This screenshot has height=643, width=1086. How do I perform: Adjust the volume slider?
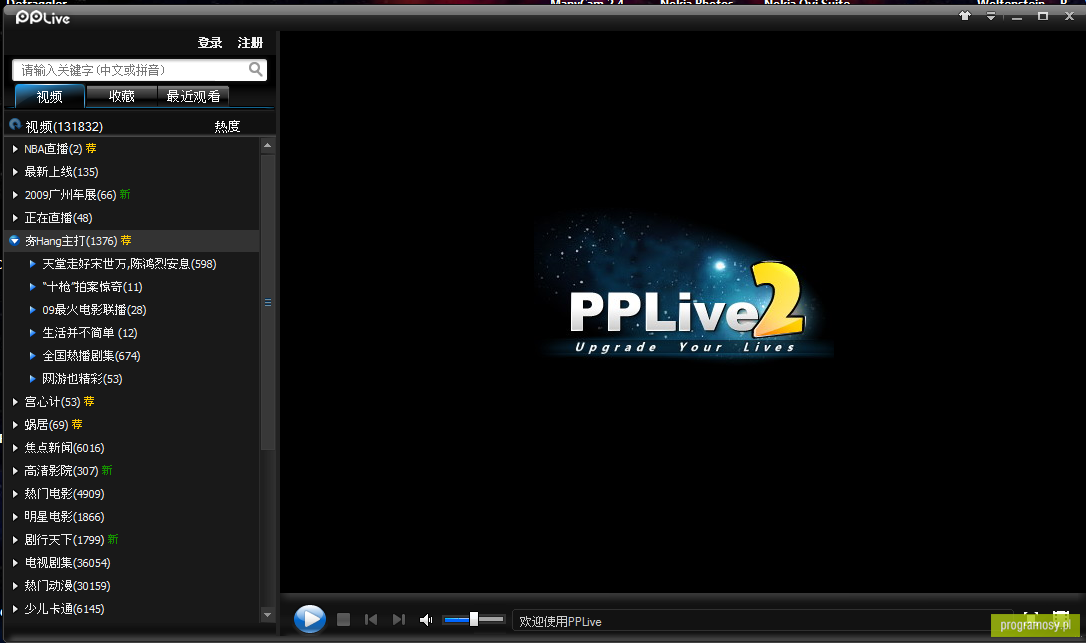[474, 619]
